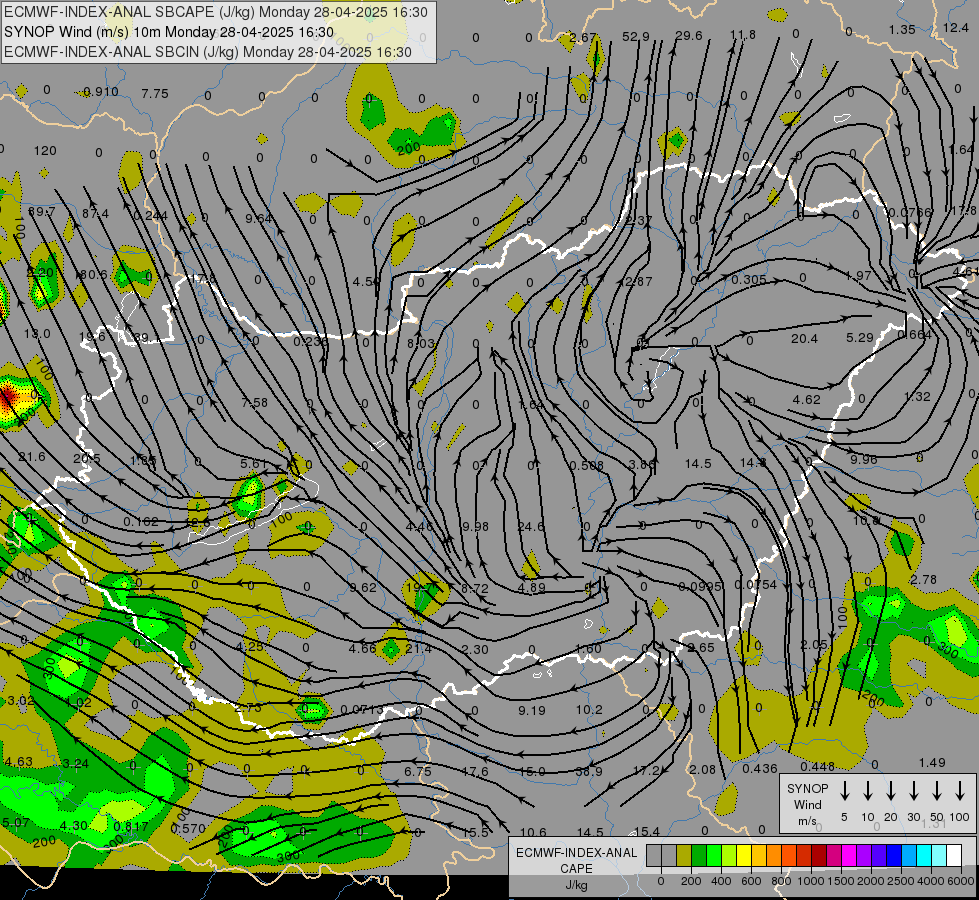Image resolution: width=979 pixels, height=900 pixels.
Task: Pick the white swatch ending at 6000
Action: click(953, 855)
